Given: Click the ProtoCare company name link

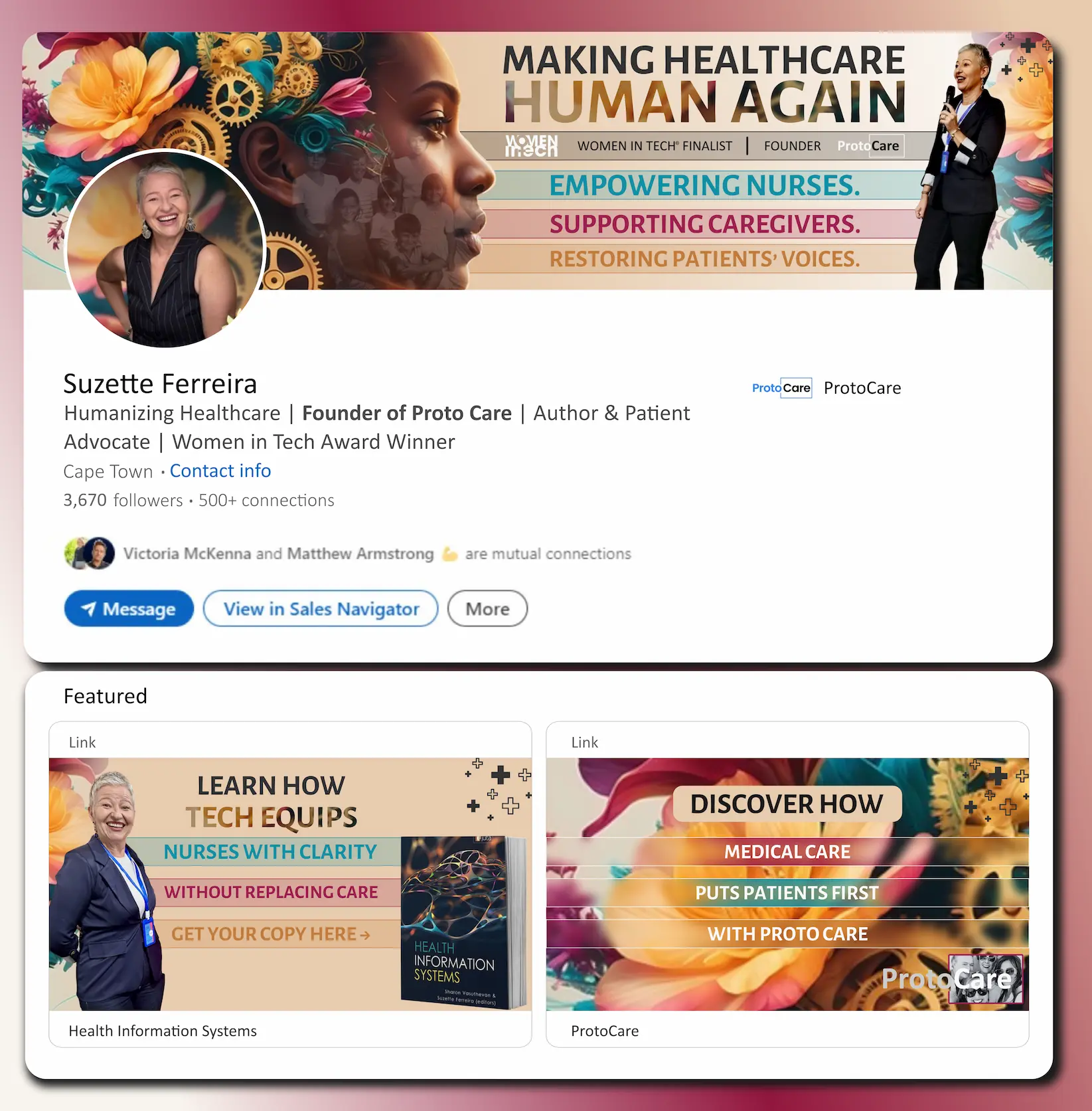Looking at the screenshot, I should click(x=862, y=388).
